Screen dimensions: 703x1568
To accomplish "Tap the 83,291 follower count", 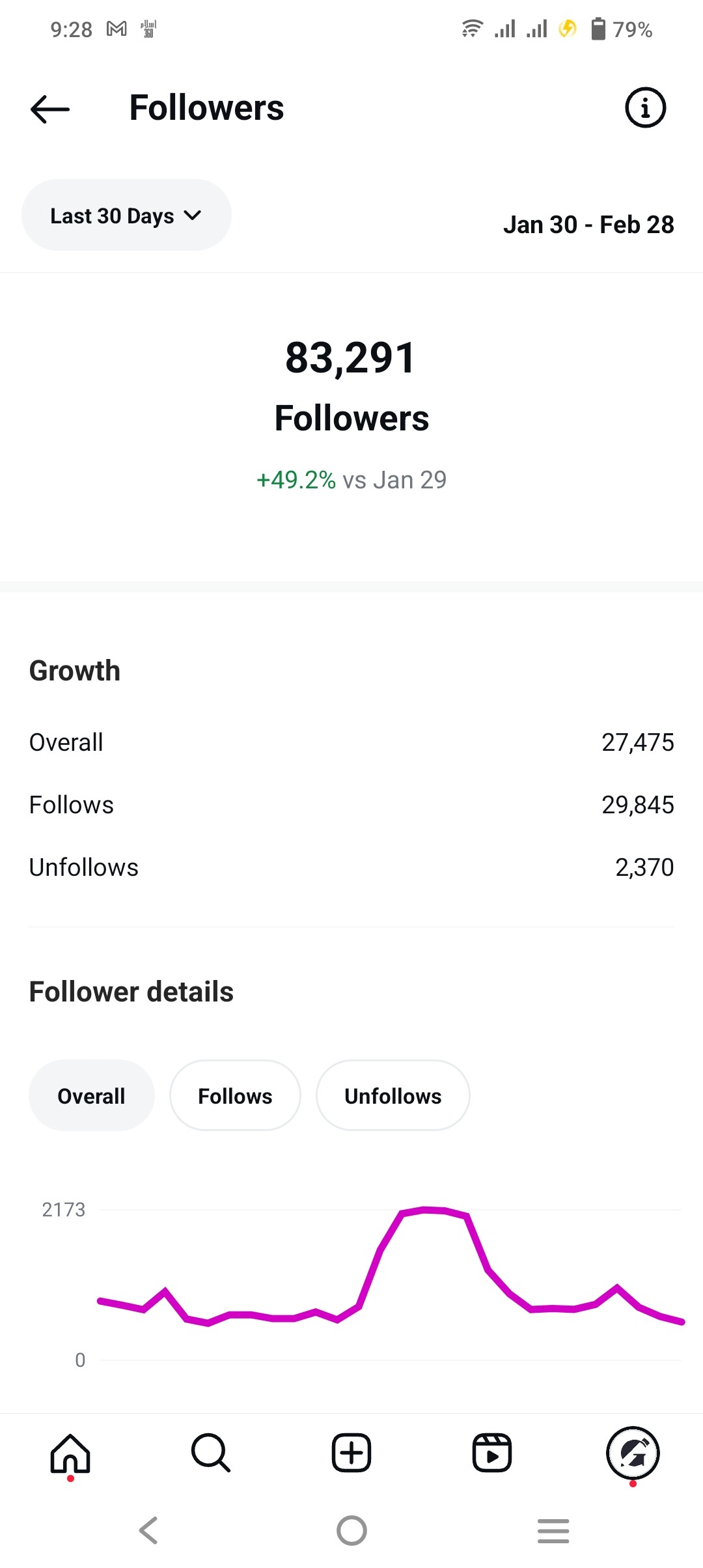I will 351,358.
